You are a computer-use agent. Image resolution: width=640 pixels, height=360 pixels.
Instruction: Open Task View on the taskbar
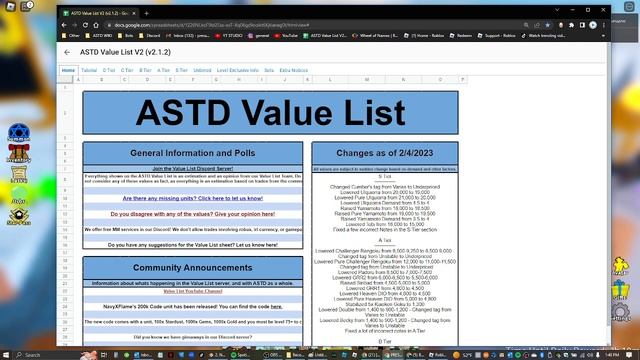(104, 355)
